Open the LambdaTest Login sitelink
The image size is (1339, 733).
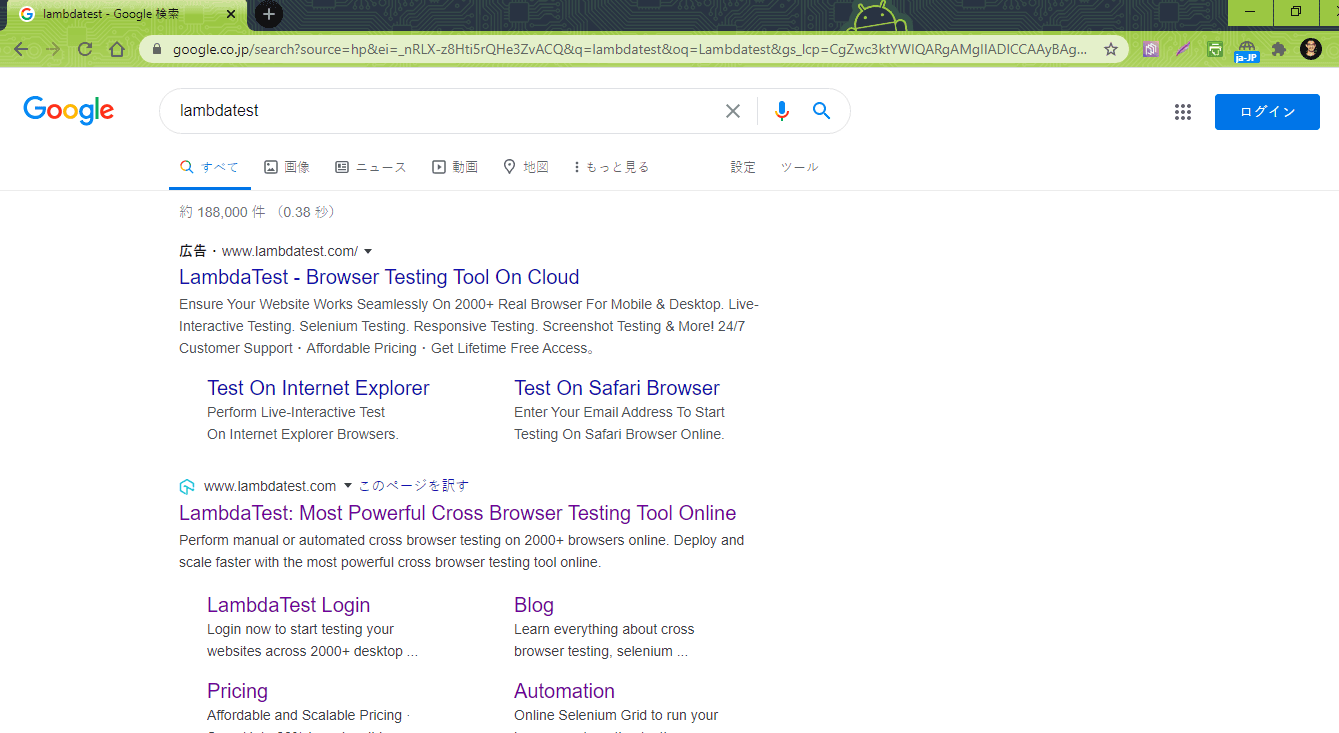(288, 605)
